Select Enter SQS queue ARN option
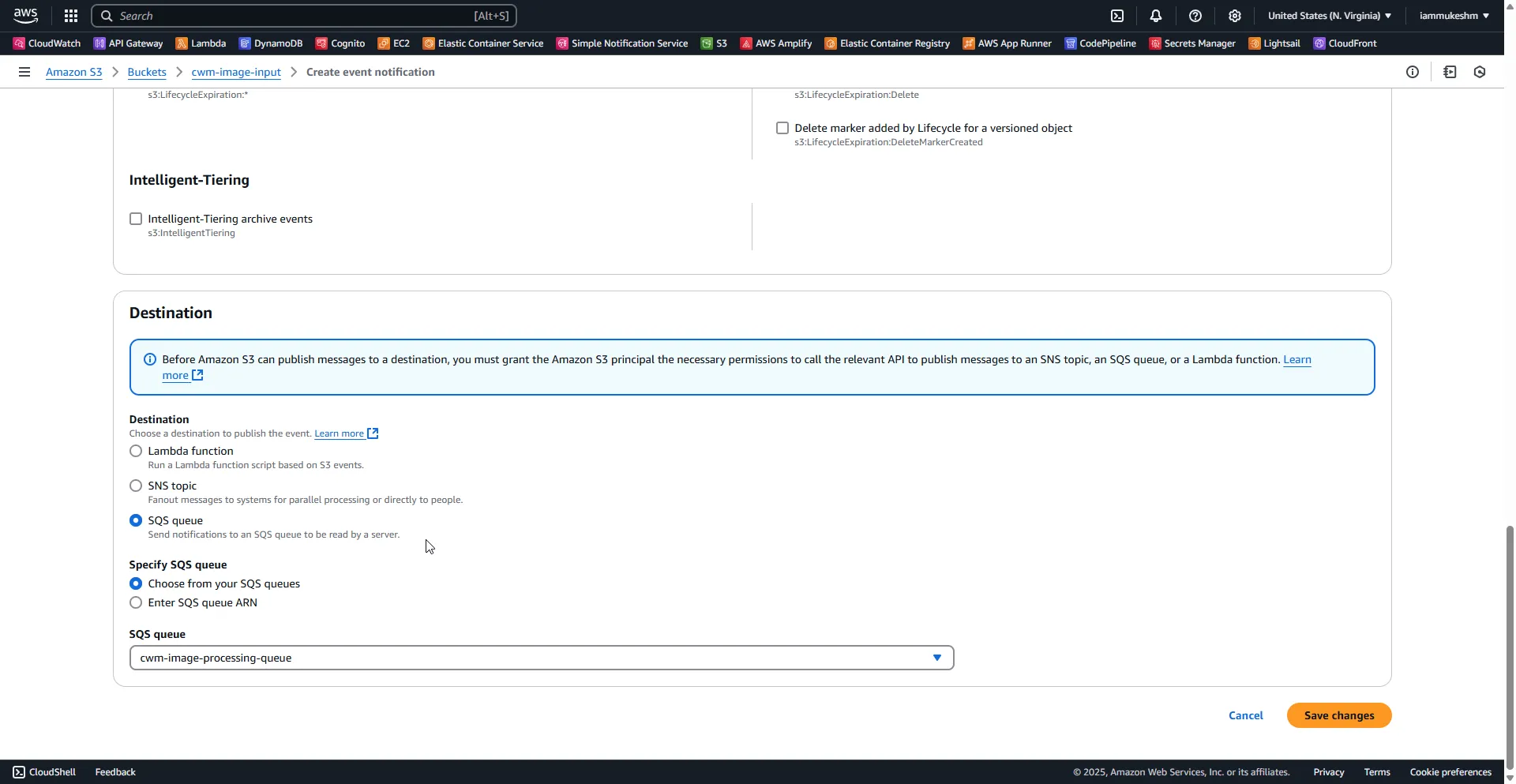This screenshot has height=784, width=1516. pos(135,602)
